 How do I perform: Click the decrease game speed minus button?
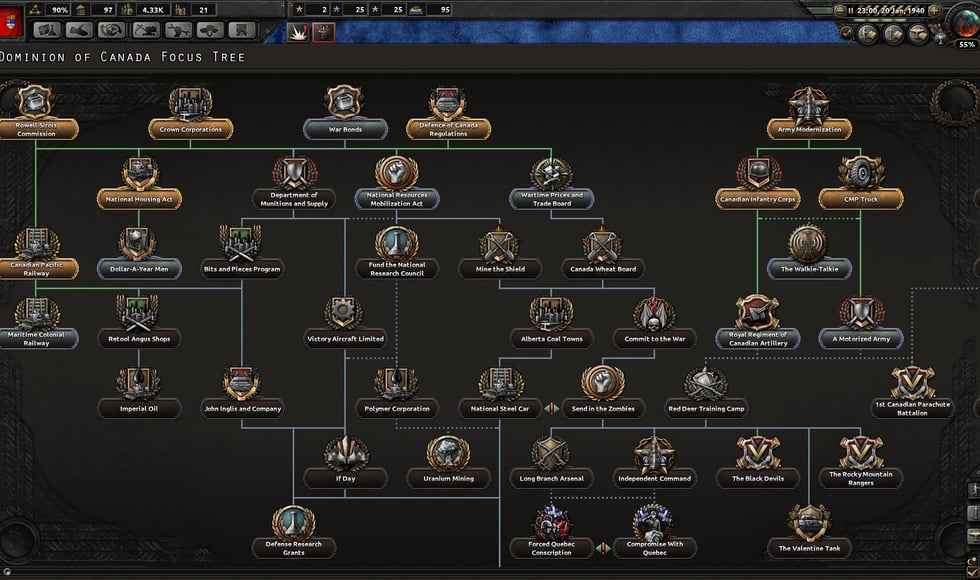click(x=839, y=11)
